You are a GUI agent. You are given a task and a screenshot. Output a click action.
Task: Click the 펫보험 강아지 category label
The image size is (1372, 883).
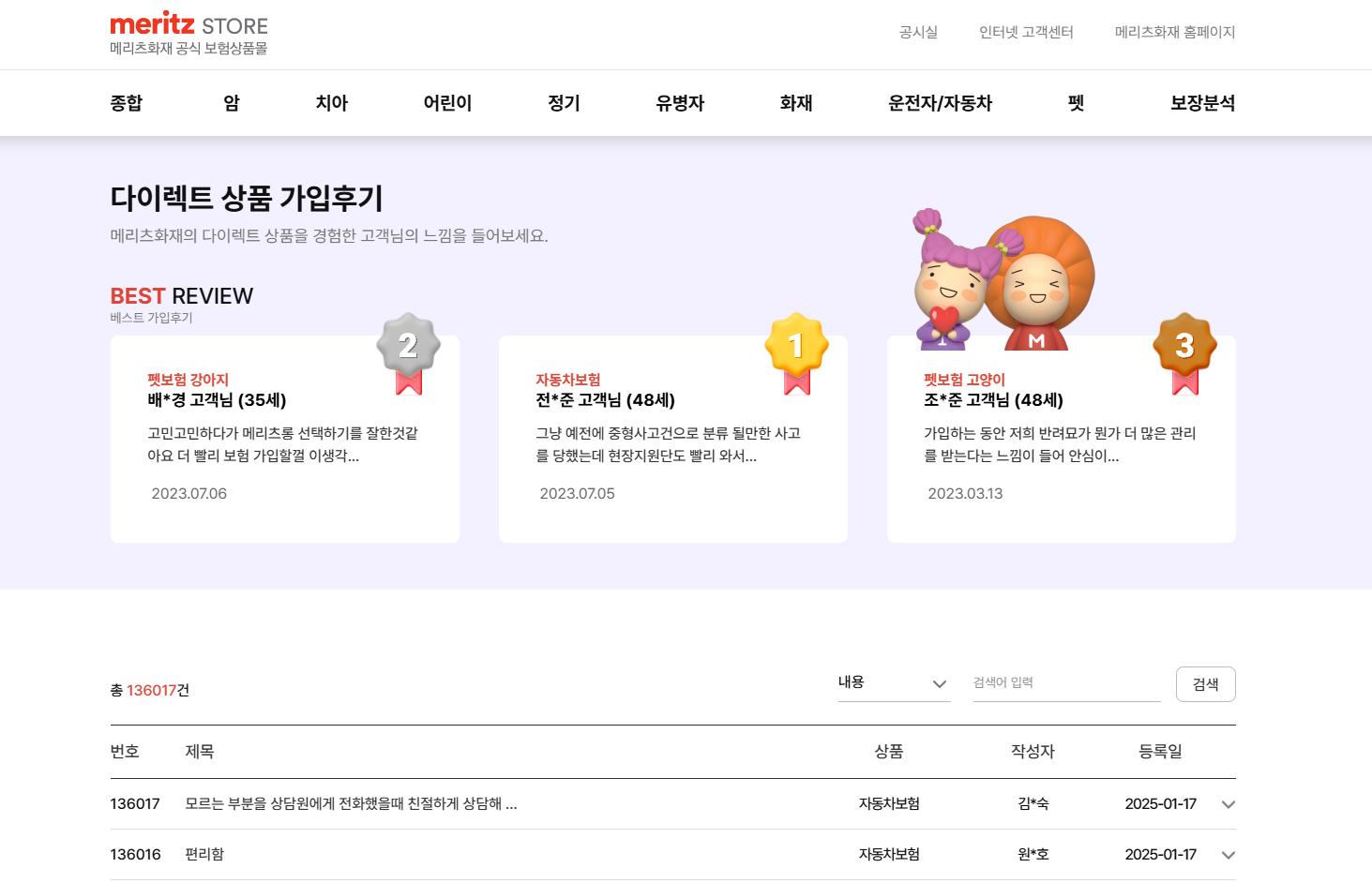click(x=188, y=380)
